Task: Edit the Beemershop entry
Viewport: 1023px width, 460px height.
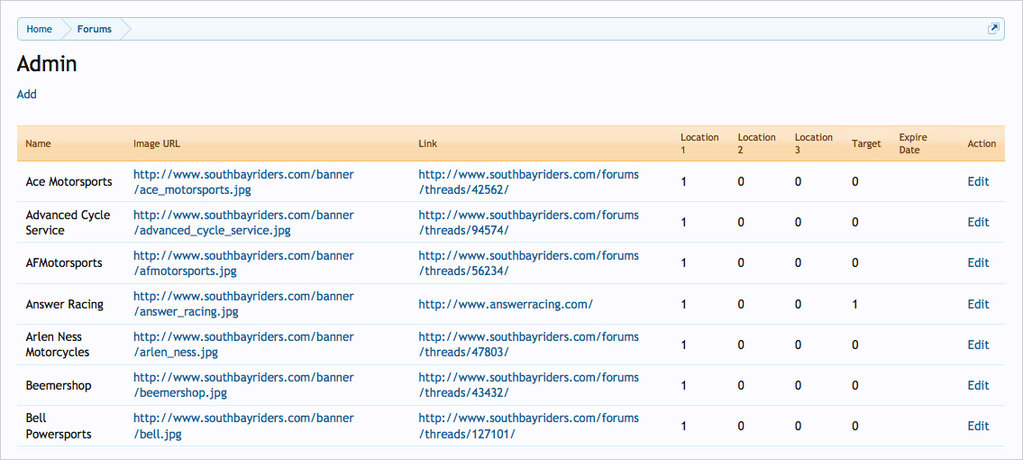Action: tap(977, 385)
